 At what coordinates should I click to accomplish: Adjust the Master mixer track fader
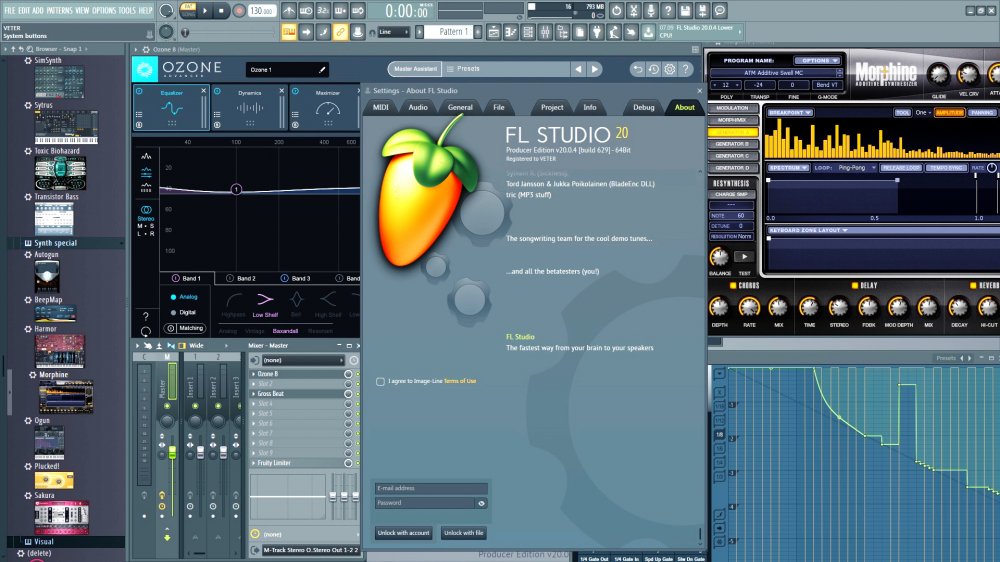pos(172,454)
